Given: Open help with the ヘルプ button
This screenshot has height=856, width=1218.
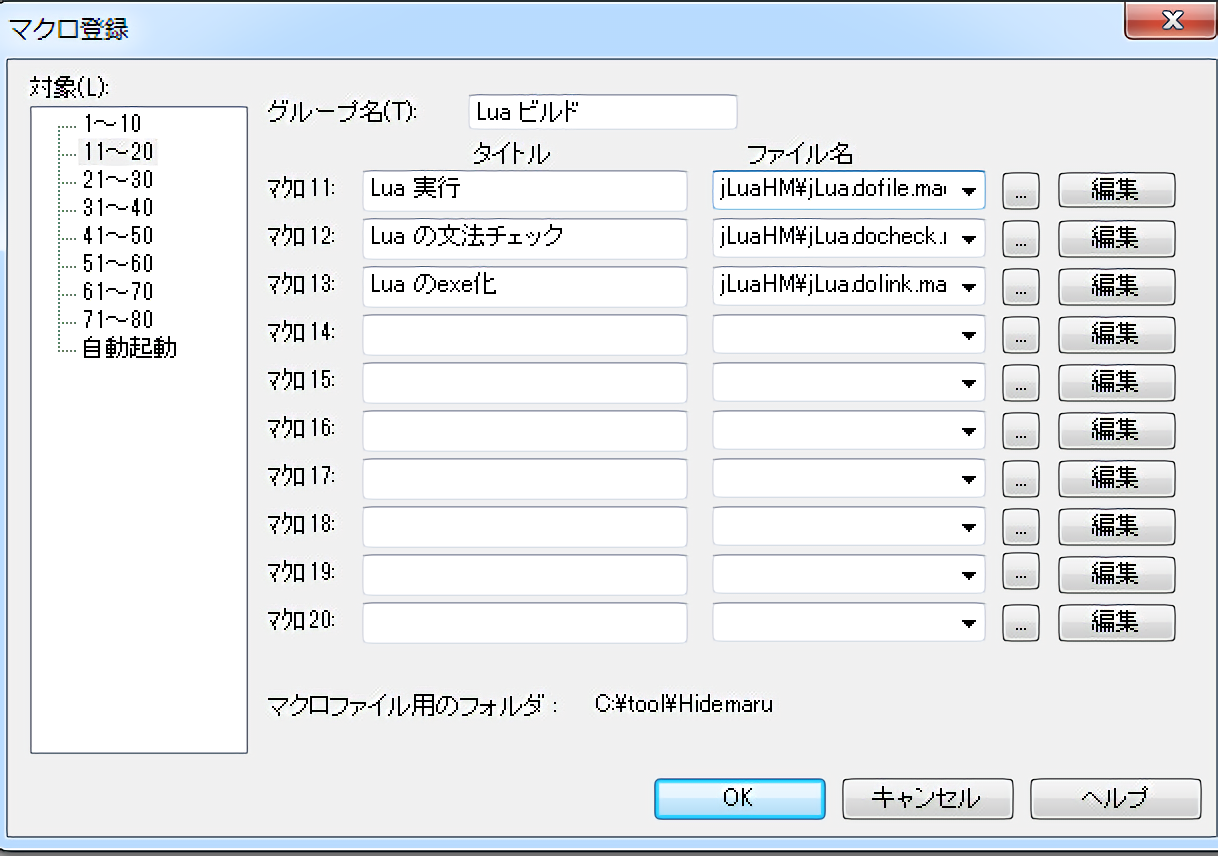Looking at the screenshot, I should pyautogui.click(x=1115, y=798).
